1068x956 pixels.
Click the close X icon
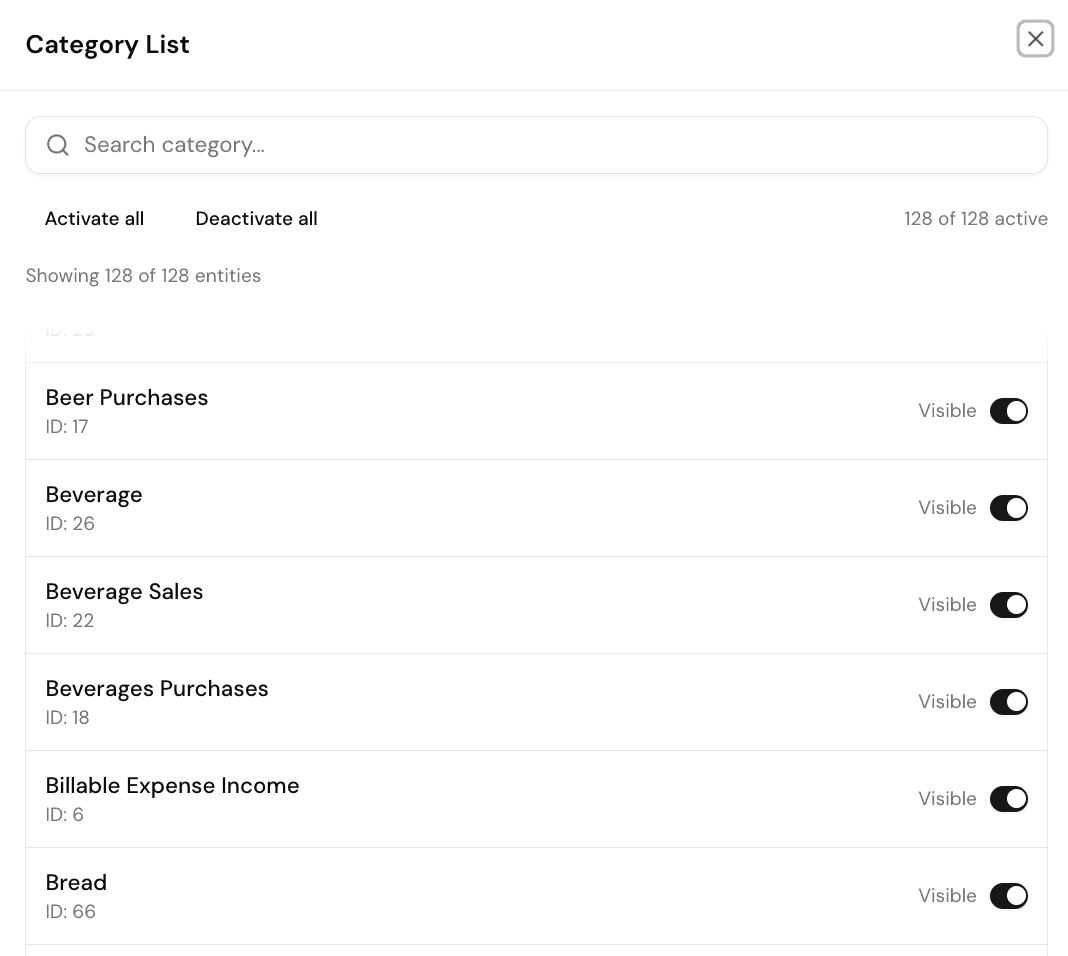1036,39
